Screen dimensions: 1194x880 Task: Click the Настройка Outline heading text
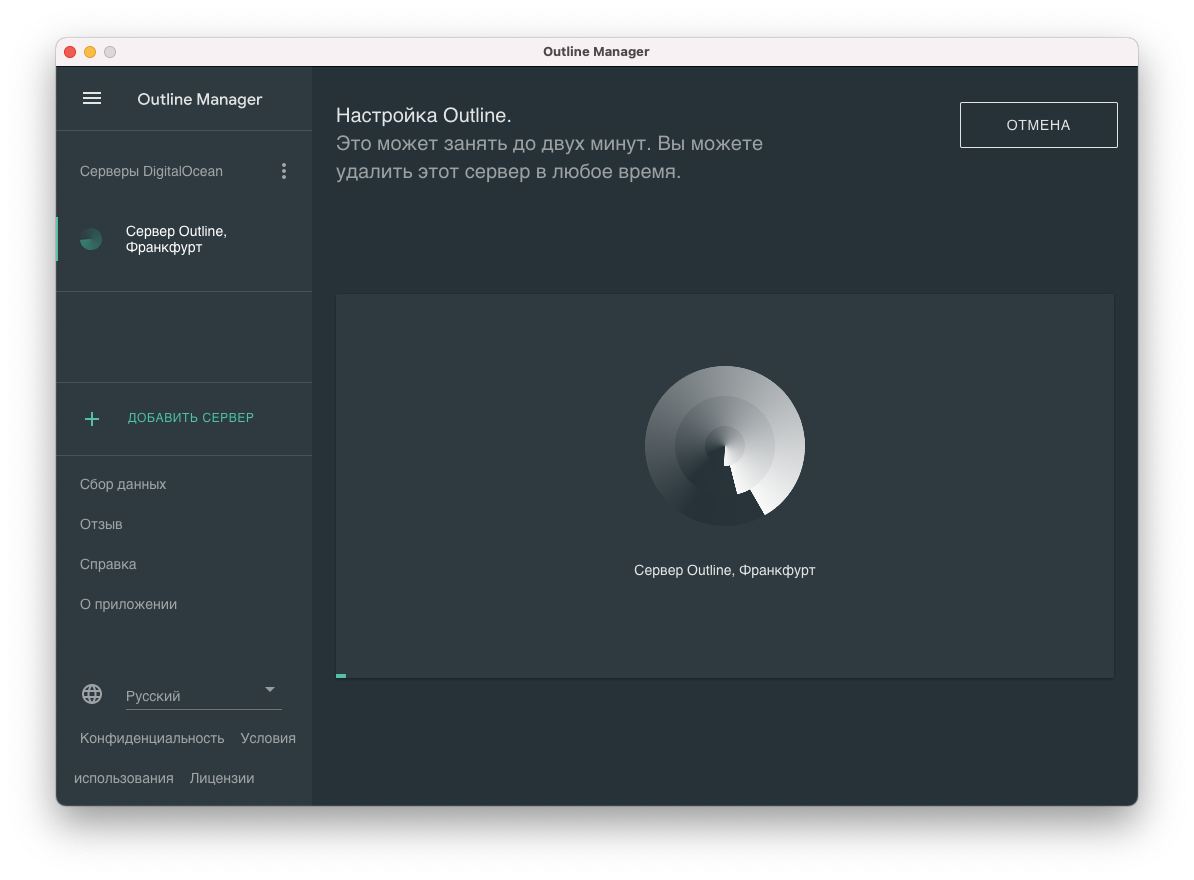coord(423,115)
